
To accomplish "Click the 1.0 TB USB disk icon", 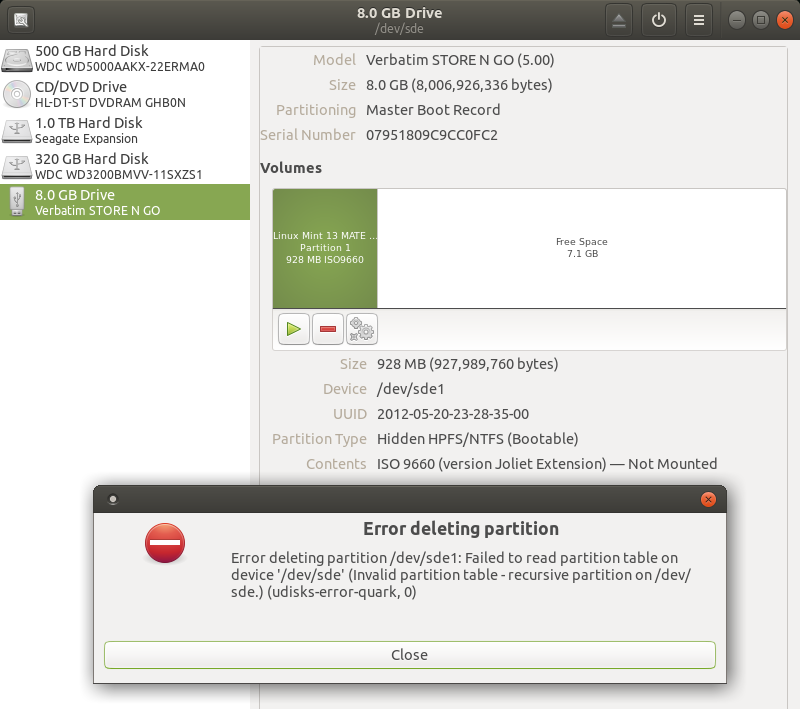I will 17,131.
